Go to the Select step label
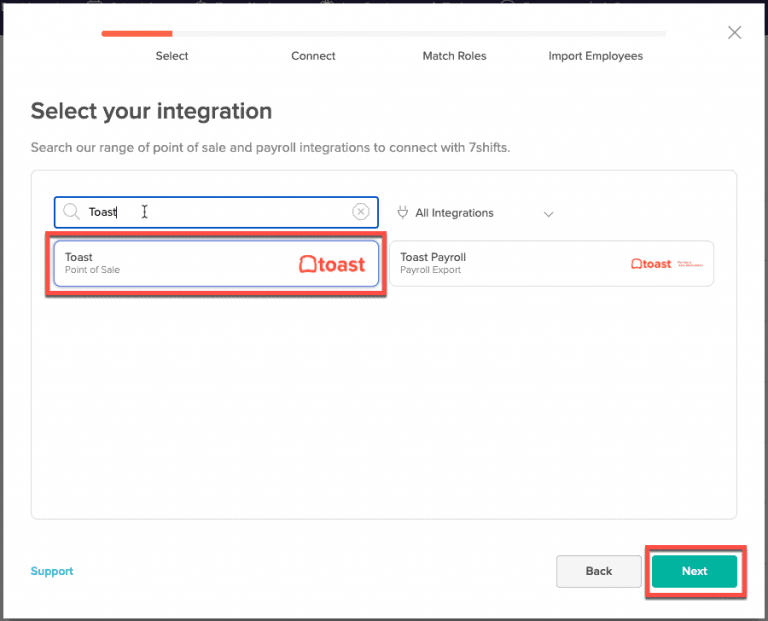The height and width of the screenshot is (621, 768). coord(172,56)
